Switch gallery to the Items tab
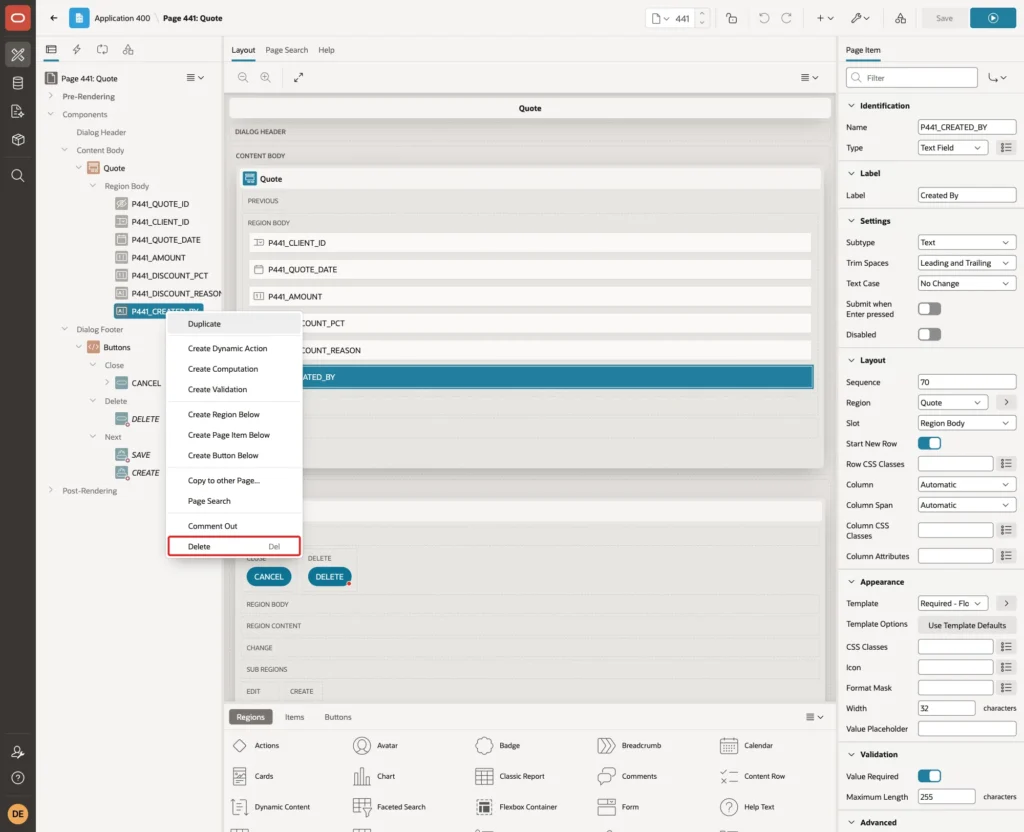Screen dimensions: 1024x832 coord(295,717)
